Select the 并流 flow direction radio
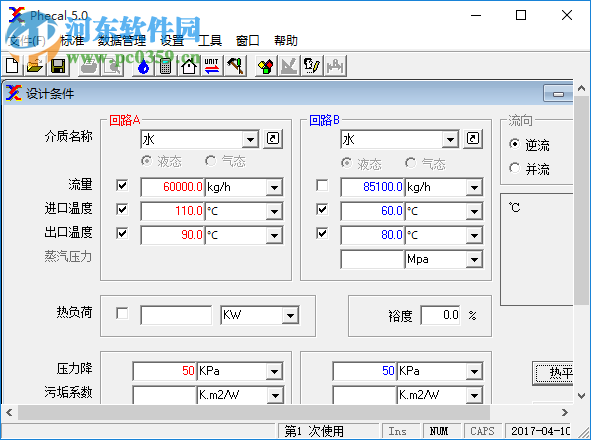The height and width of the screenshot is (440, 591). coord(514,168)
